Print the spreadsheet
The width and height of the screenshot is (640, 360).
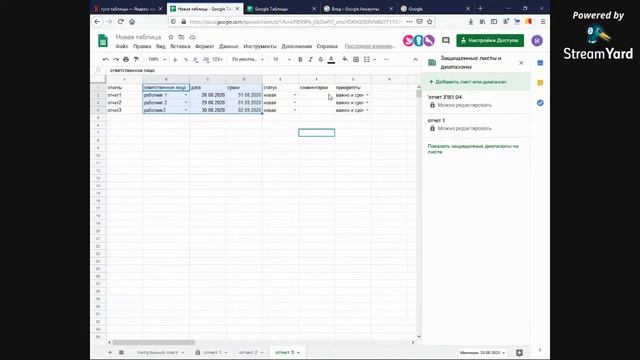point(126,60)
